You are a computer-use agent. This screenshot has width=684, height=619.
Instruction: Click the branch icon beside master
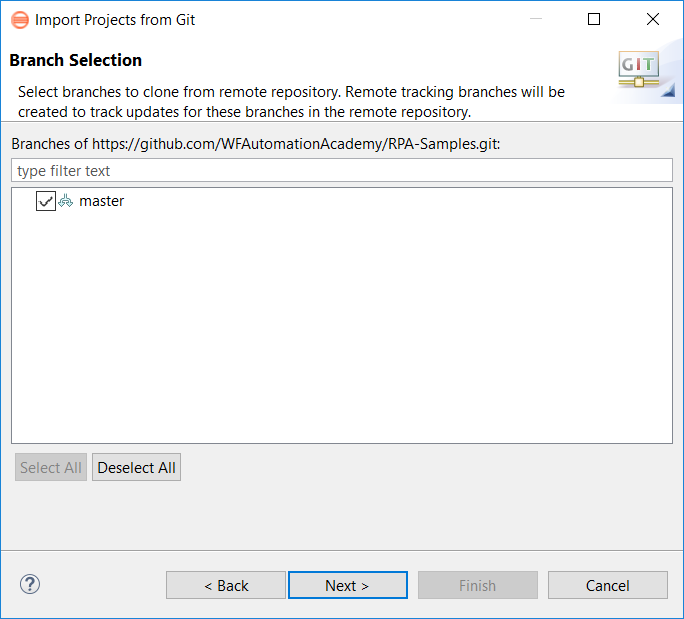tap(65, 201)
